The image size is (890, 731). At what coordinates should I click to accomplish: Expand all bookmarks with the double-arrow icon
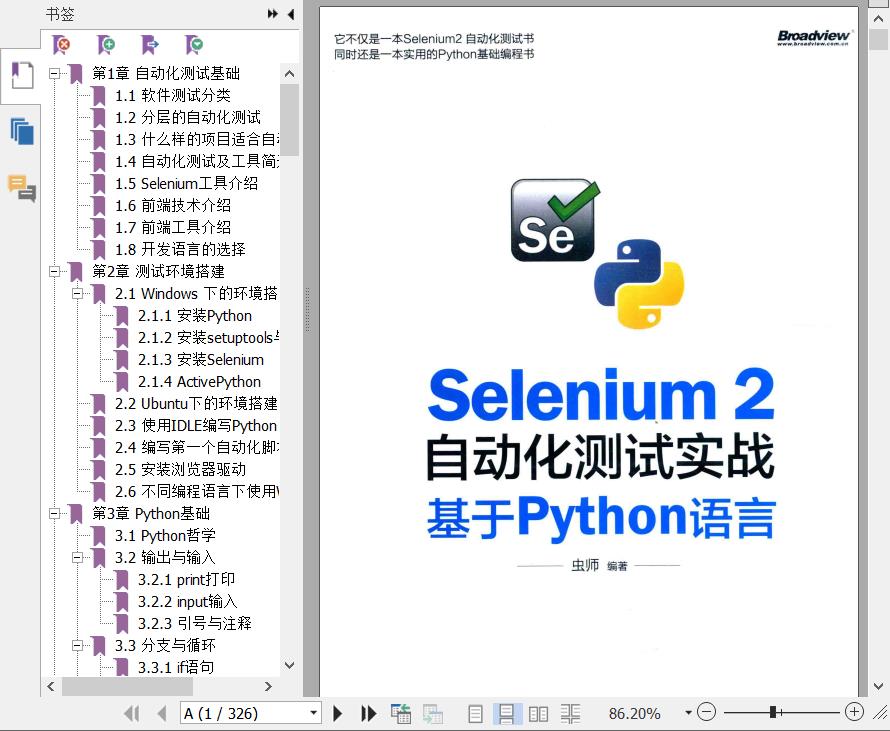pyautogui.click(x=273, y=14)
